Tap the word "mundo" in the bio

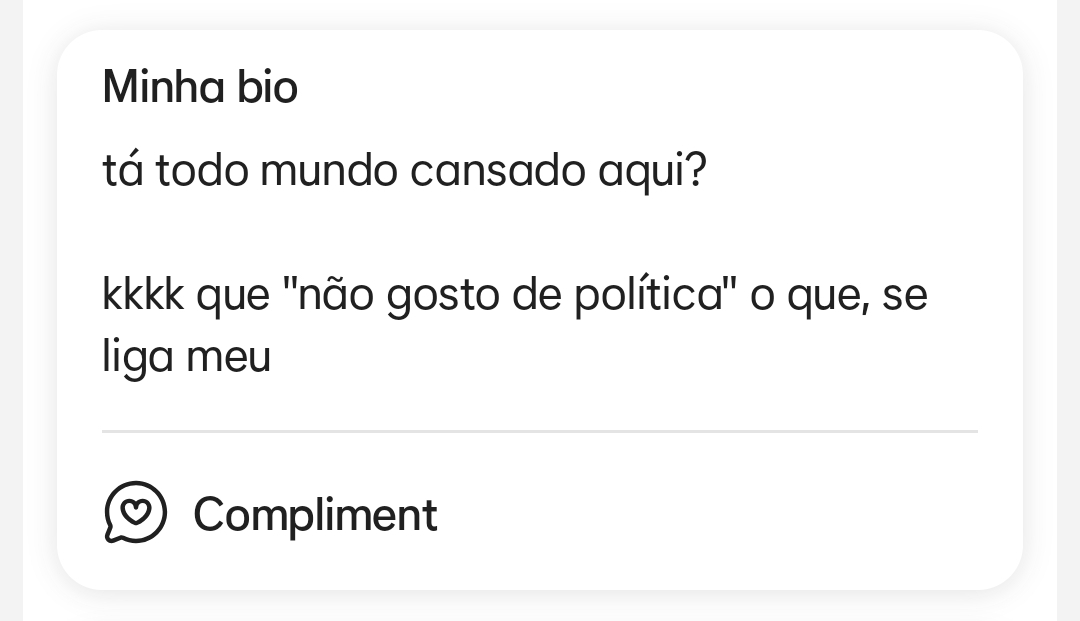pos(328,171)
